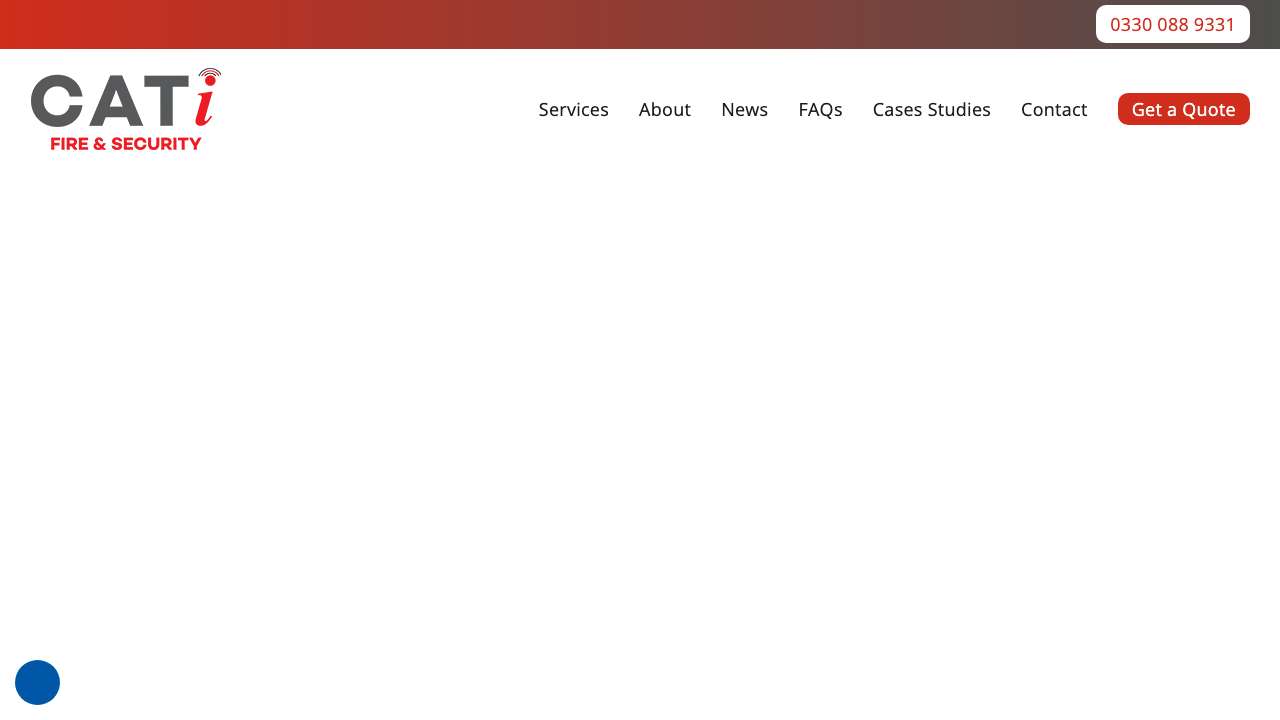
Task: Open the News section
Action: click(744, 109)
